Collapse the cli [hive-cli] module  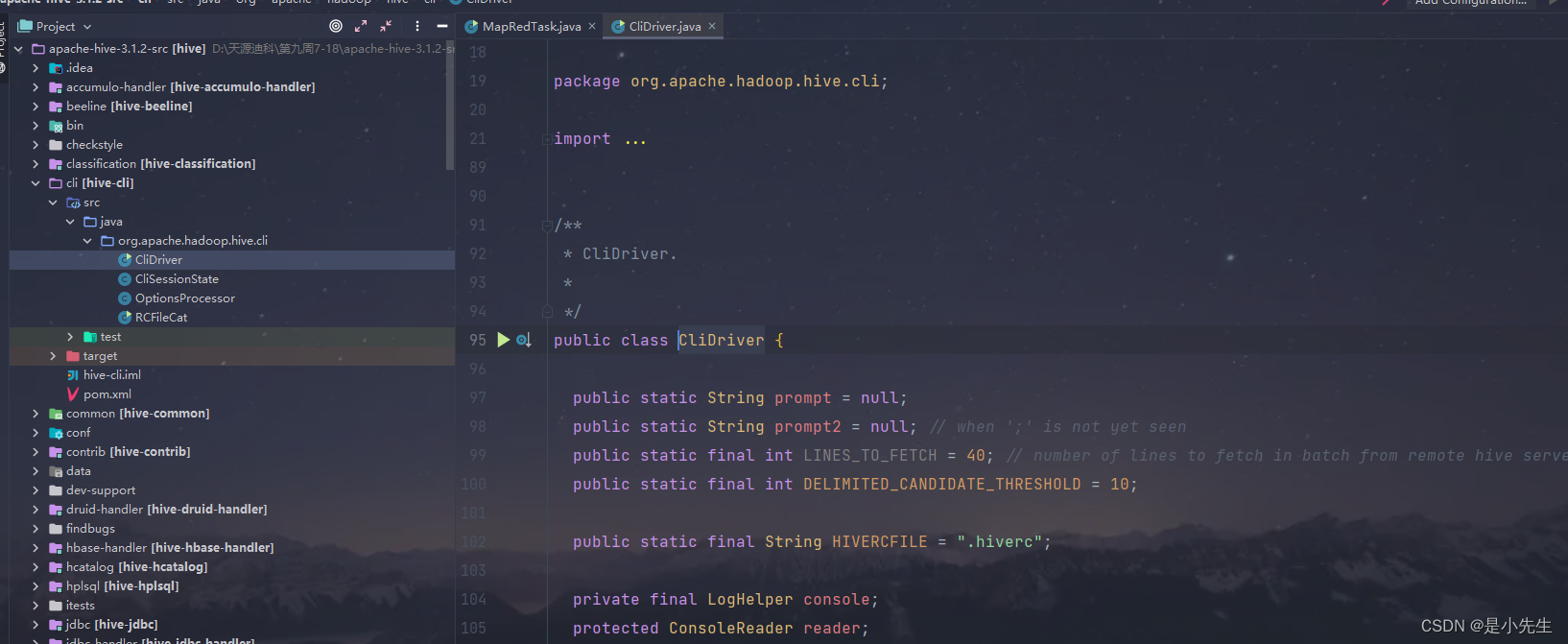(36, 183)
